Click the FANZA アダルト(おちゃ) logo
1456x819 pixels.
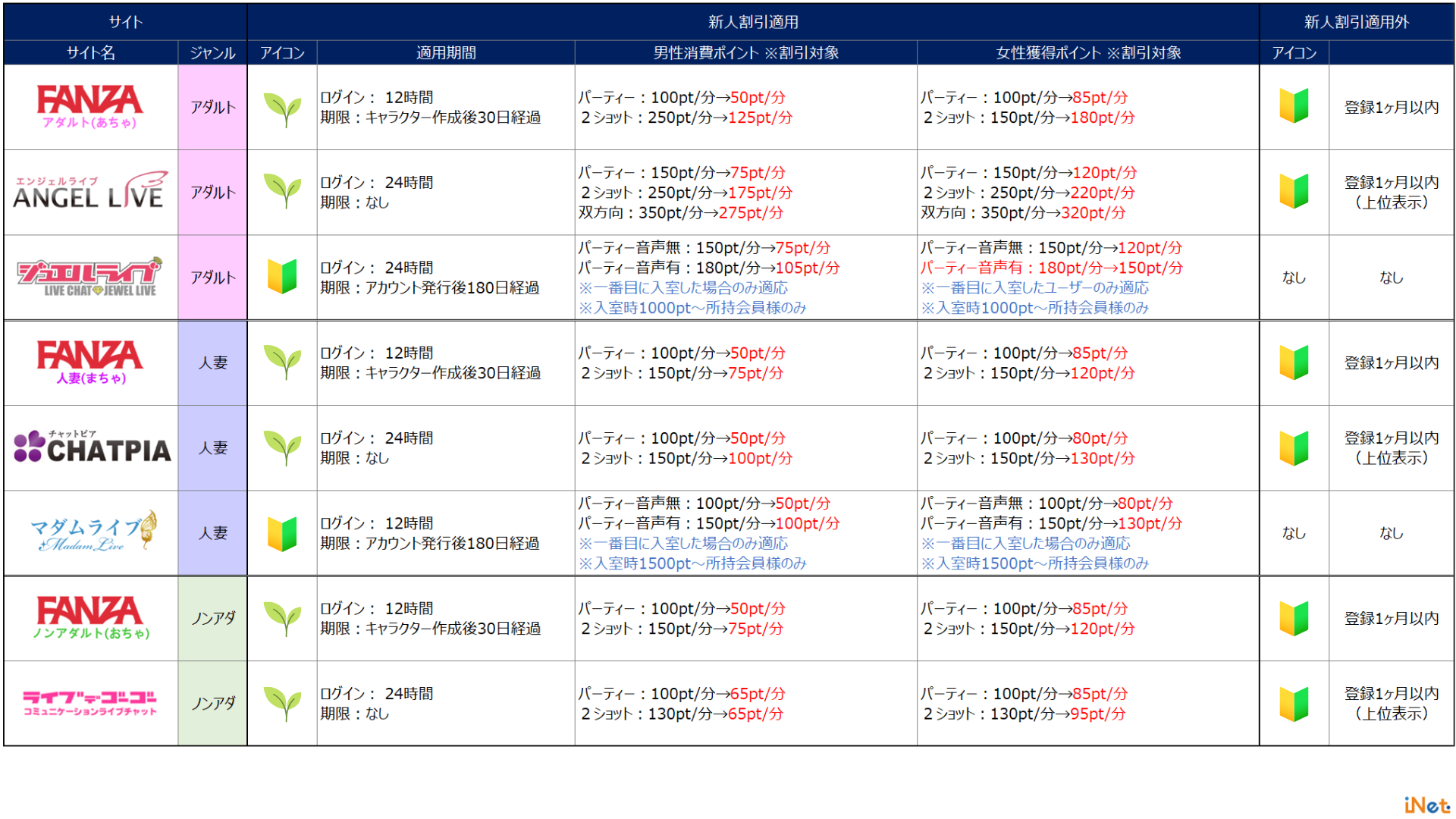pyautogui.click(x=89, y=107)
